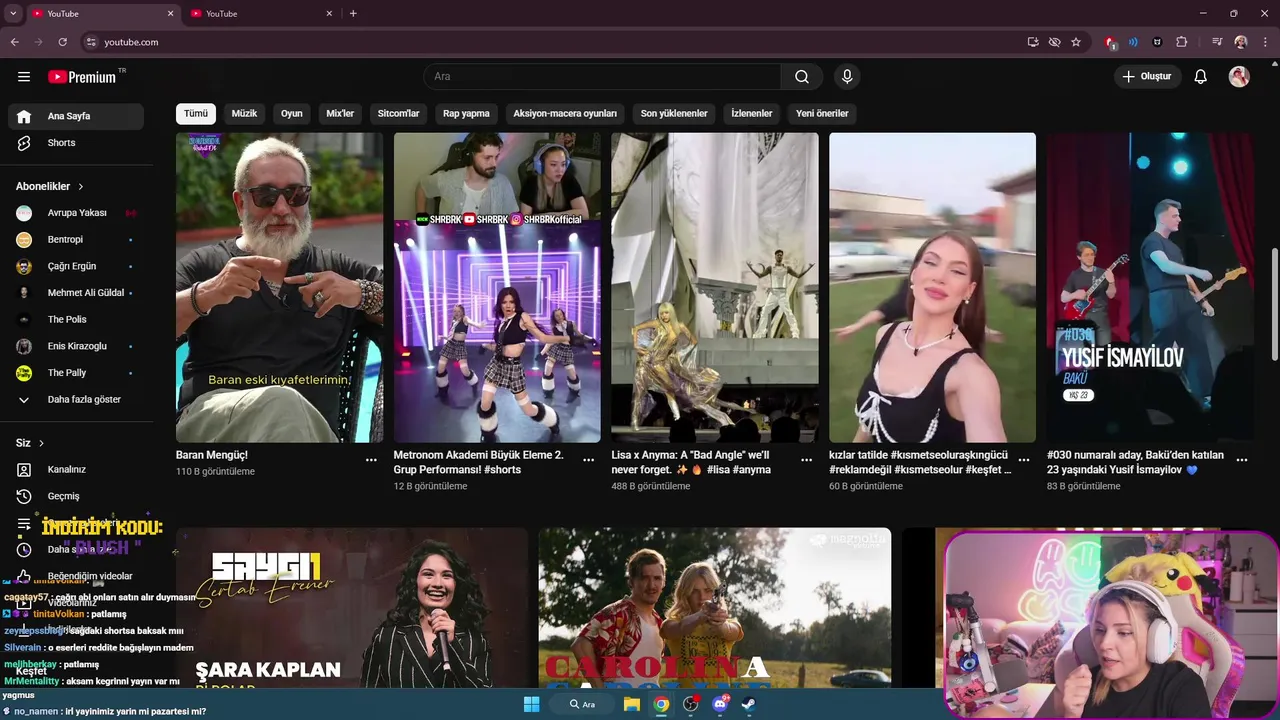Select the Müzik filter chip
The height and width of the screenshot is (720, 1280).
tap(244, 113)
